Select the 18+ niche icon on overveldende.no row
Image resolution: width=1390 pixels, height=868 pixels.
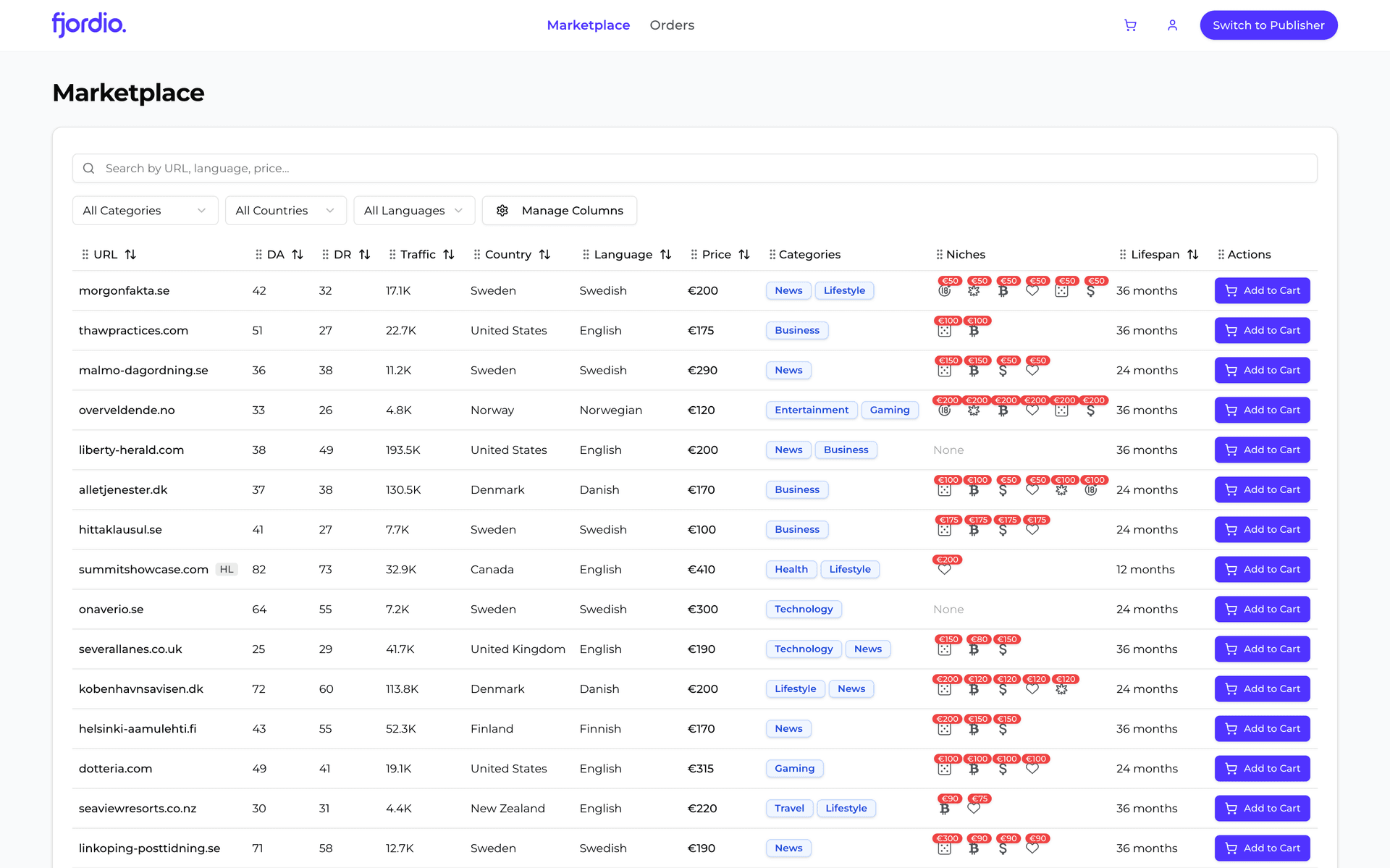tap(945, 411)
